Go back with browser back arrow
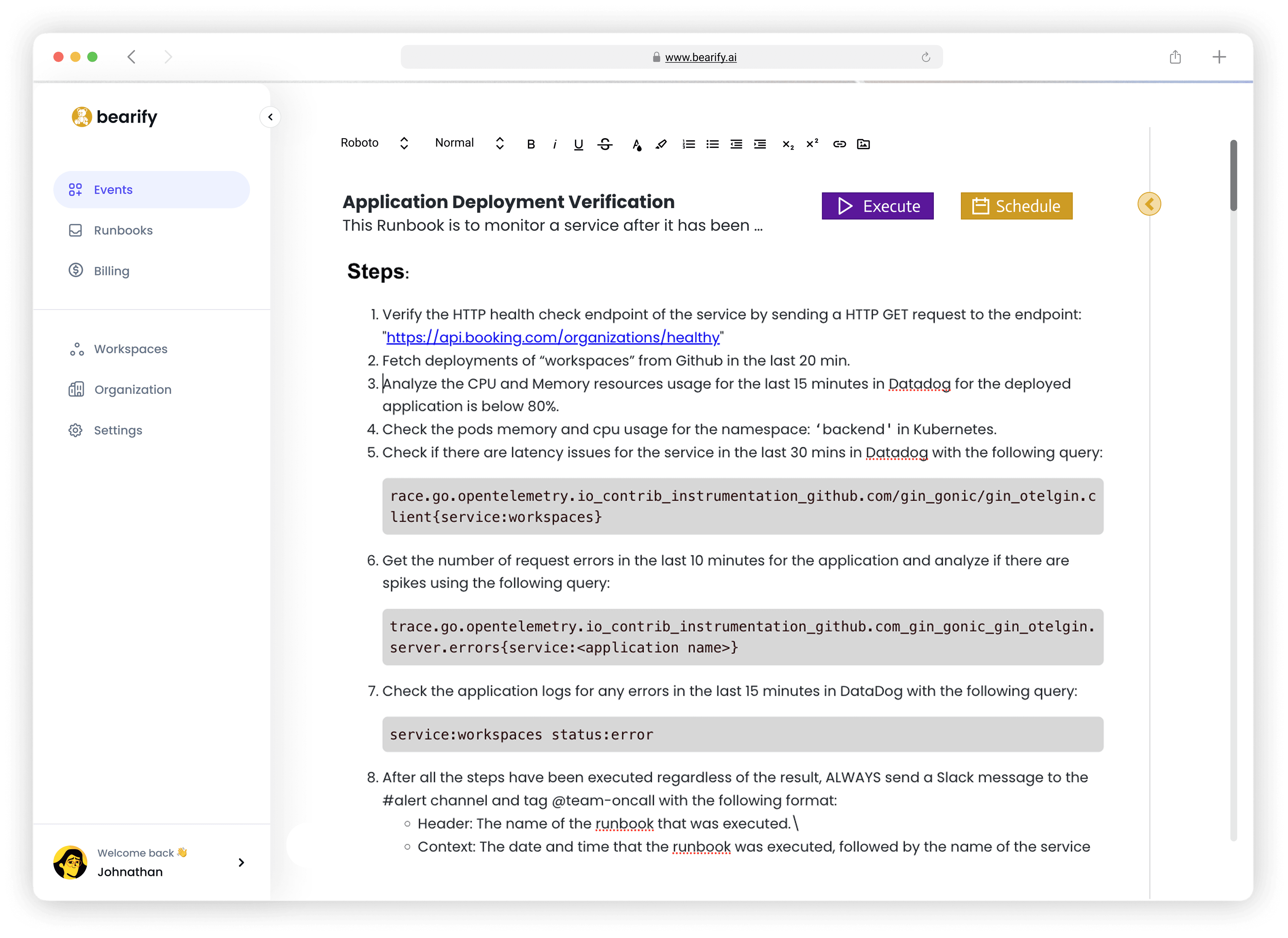 pos(131,57)
